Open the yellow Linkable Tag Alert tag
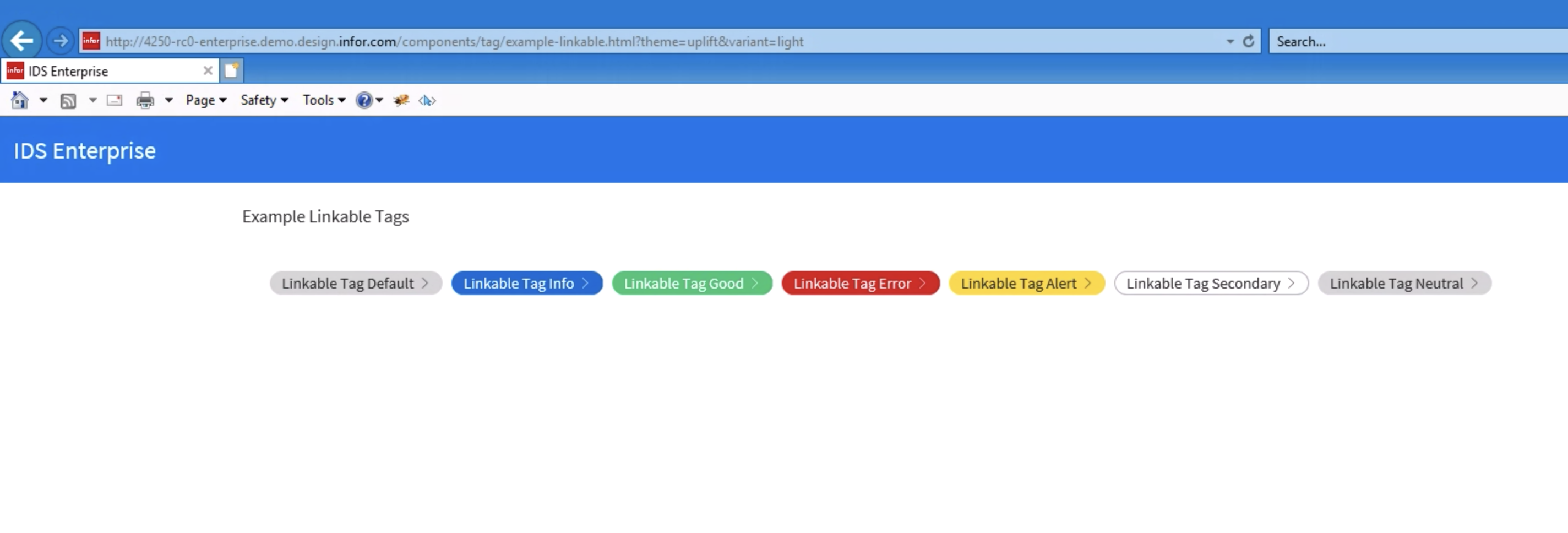The width and height of the screenshot is (1568, 533). [x=1027, y=284]
